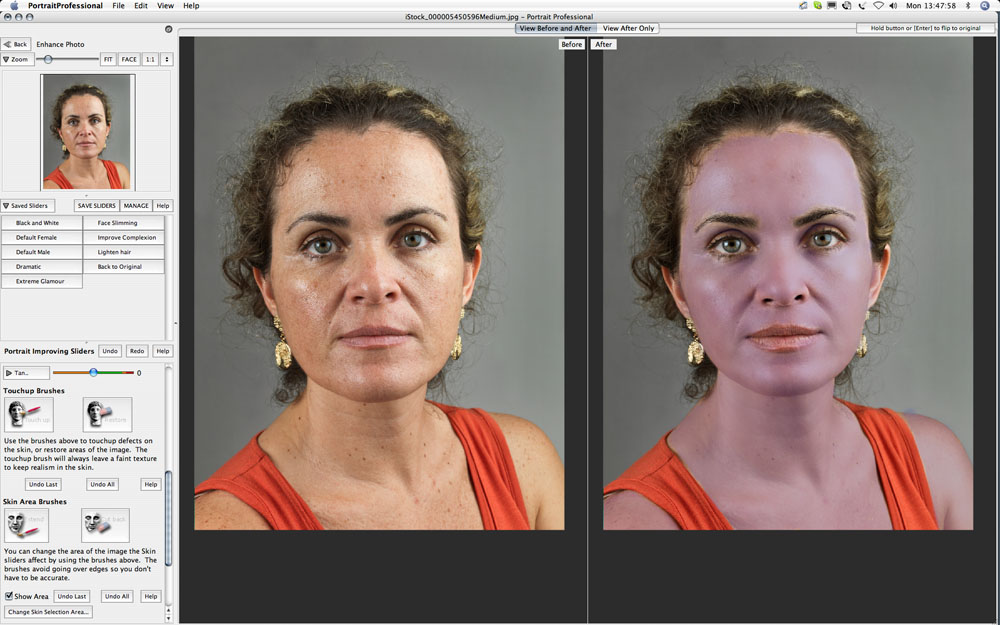Open the File menu
The height and width of the screenshot is (625, 1000).
tap(118, 6)
